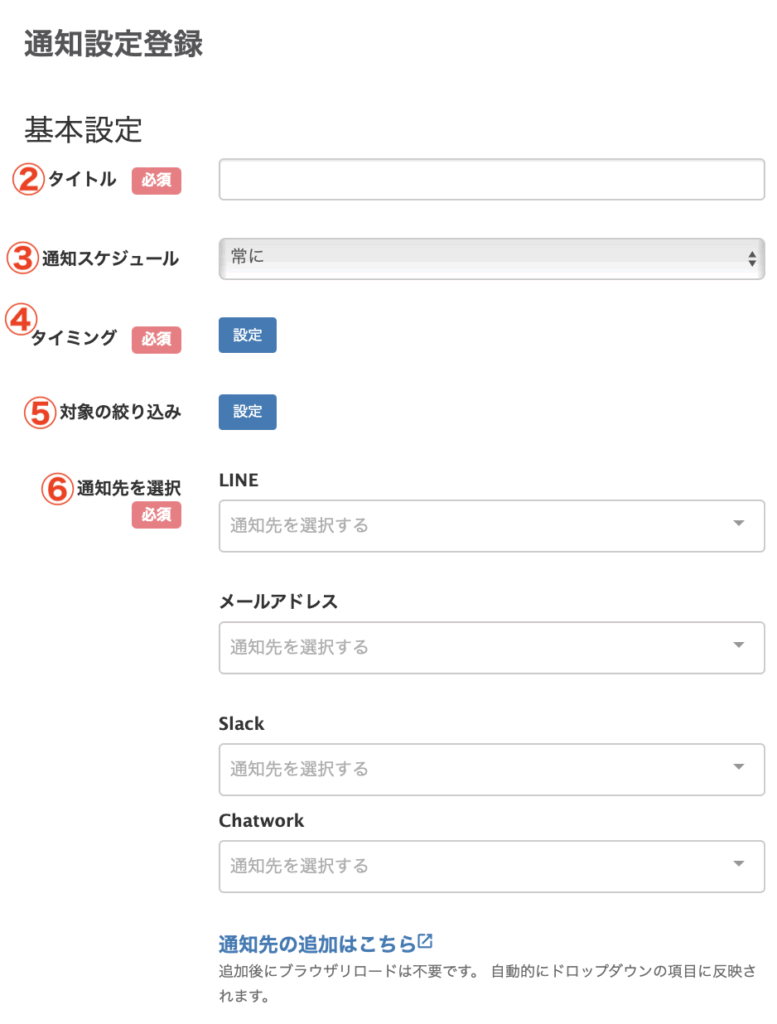Open the メールアドレス destination dropdown
The height and width of the screenshot is (1024, 777).
(x=491, y=647)
